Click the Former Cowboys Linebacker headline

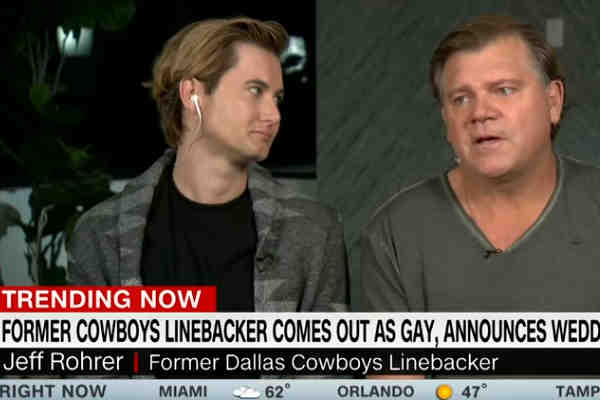pos(300,331)
